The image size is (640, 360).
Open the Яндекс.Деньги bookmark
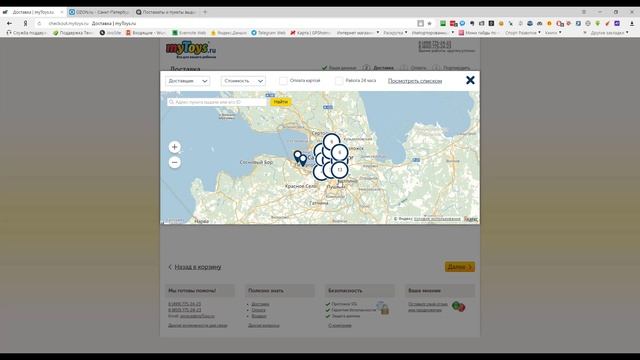tap(229, 33)
